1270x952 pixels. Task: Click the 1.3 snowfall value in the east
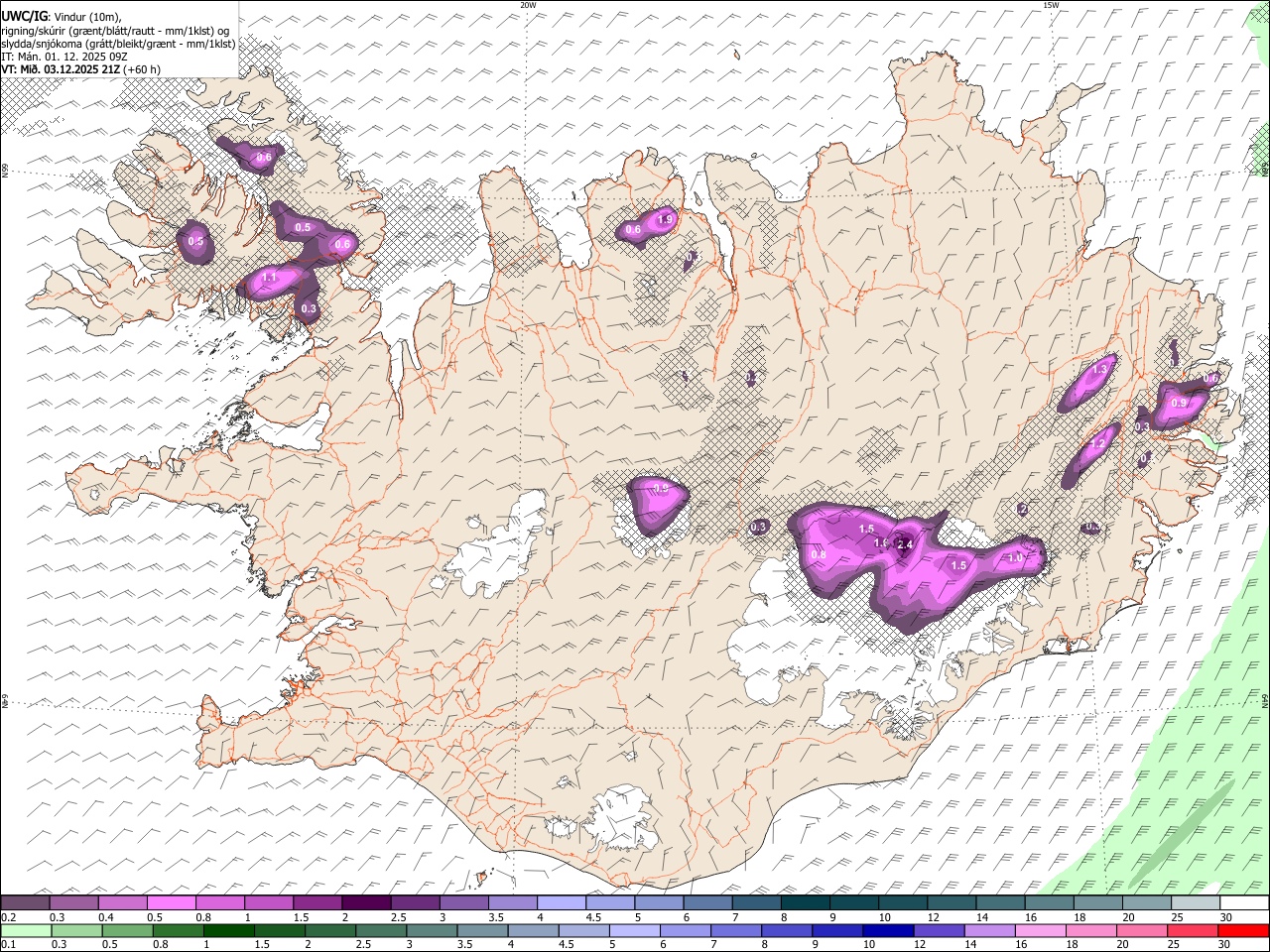click(1099, 370)
